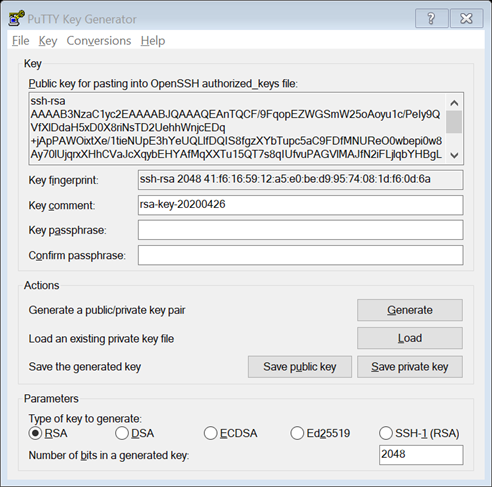Click the PuTTY Key Generator title bar icon

16,18
